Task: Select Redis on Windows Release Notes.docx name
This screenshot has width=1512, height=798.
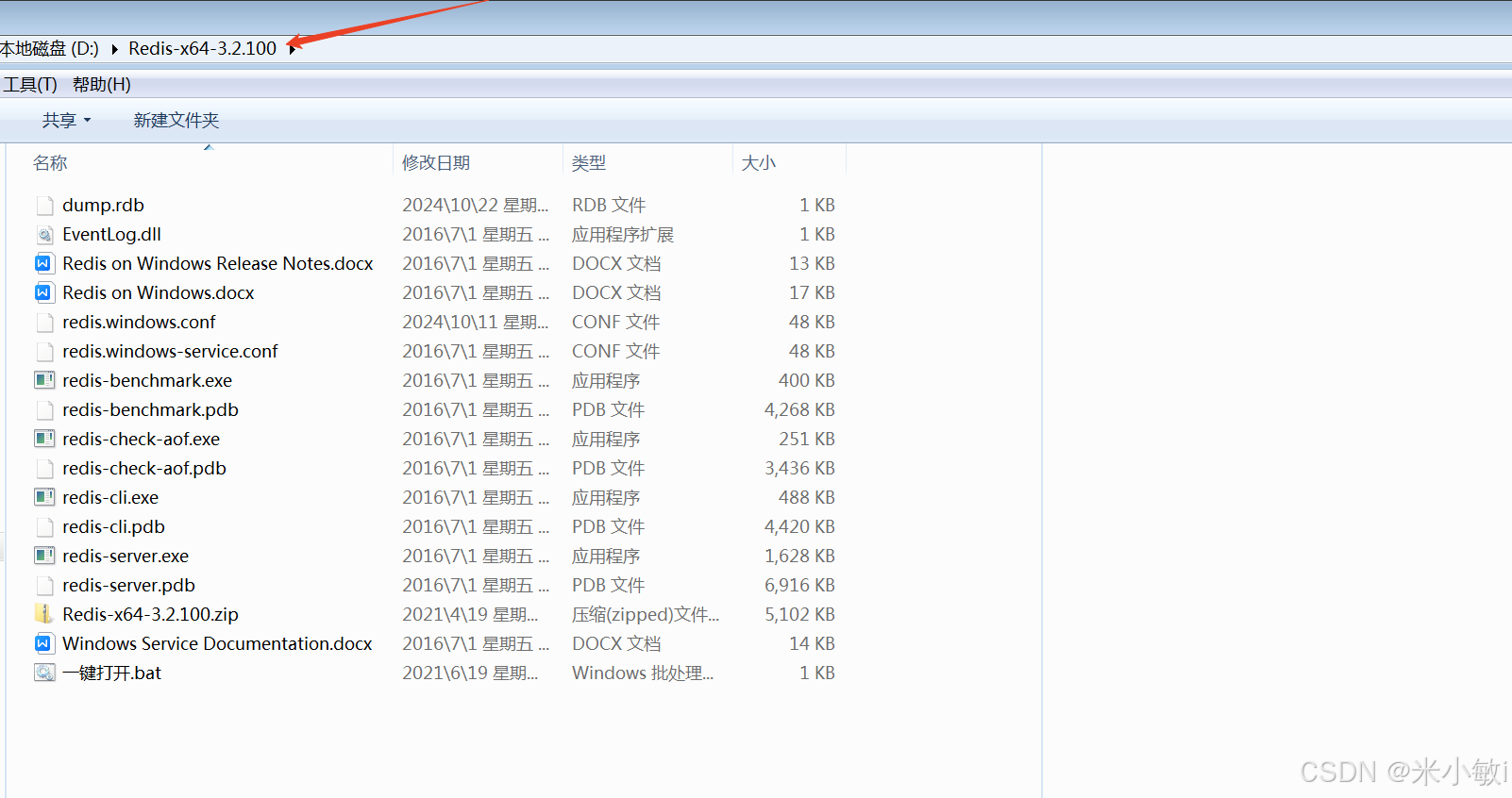Action: [218, 264]
